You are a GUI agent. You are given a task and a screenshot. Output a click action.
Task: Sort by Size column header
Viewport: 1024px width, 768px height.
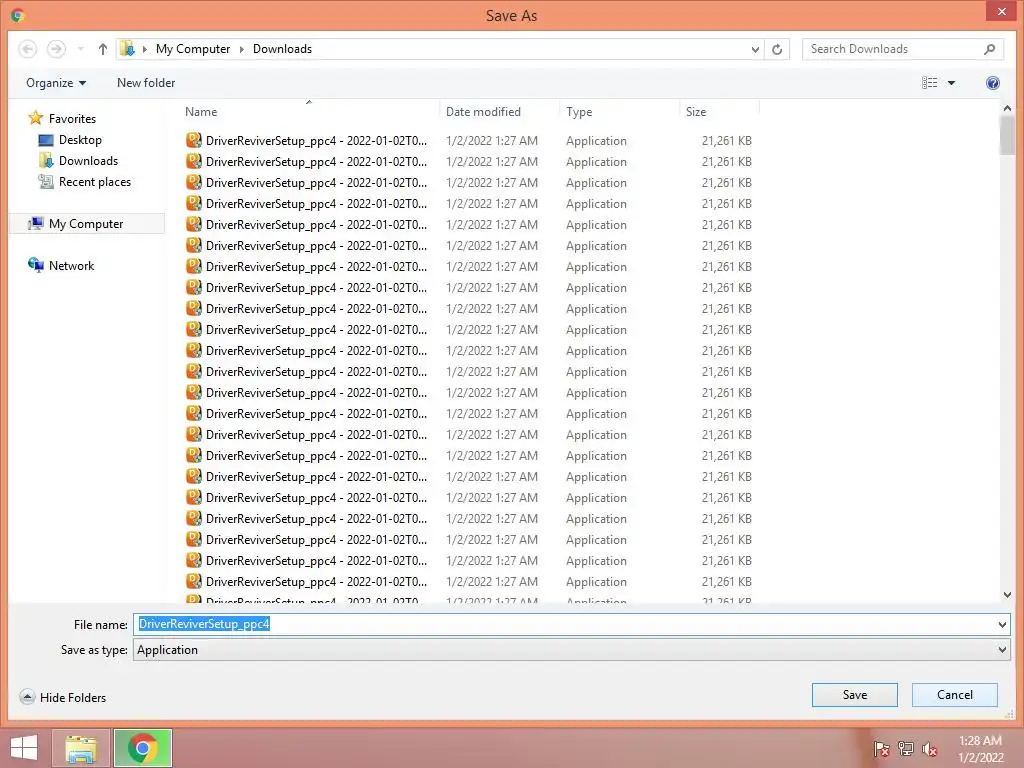(x=720, y=112)
